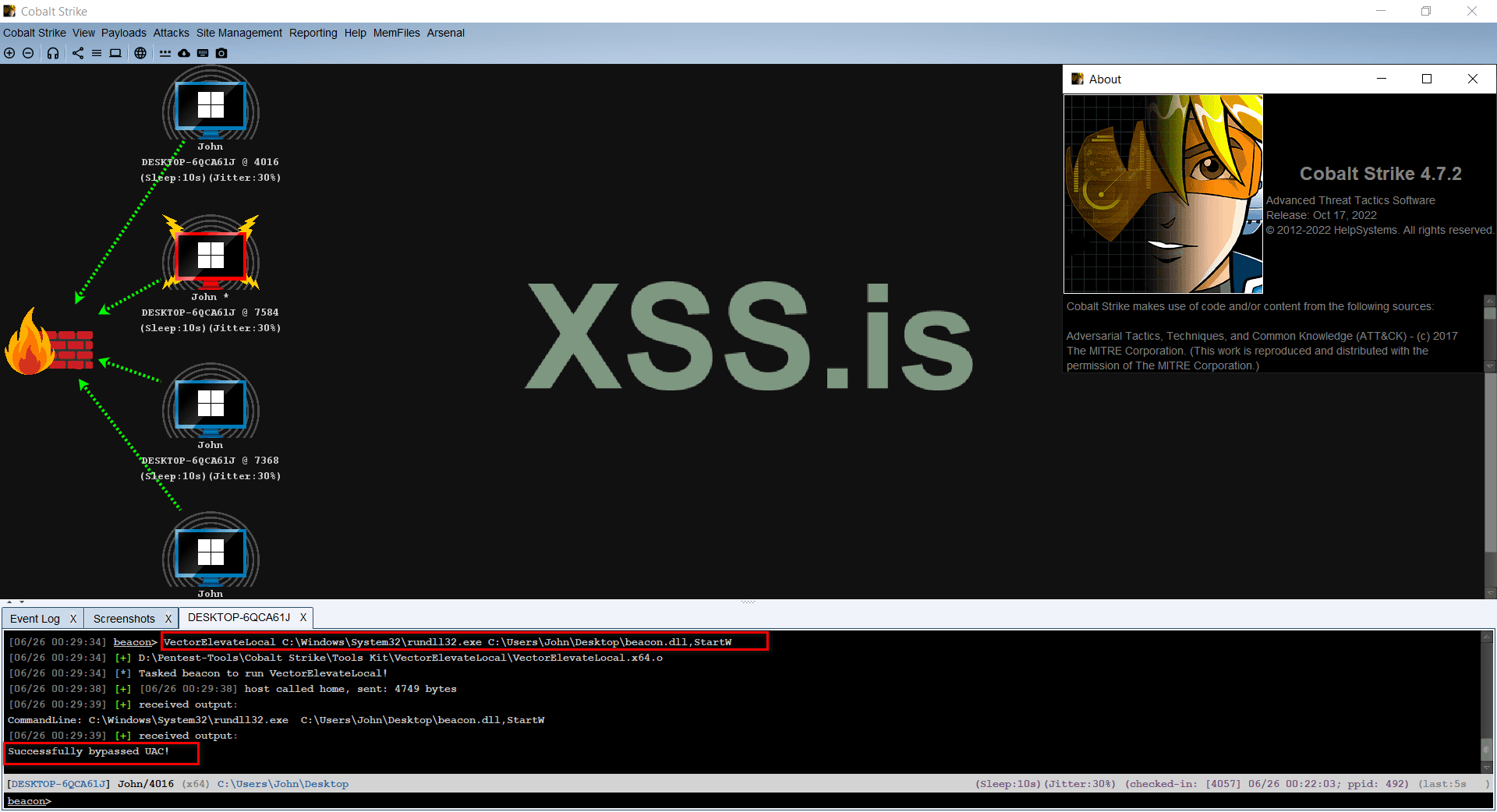Click beacon console scrollbar up arrow

tap(1487, 637)
